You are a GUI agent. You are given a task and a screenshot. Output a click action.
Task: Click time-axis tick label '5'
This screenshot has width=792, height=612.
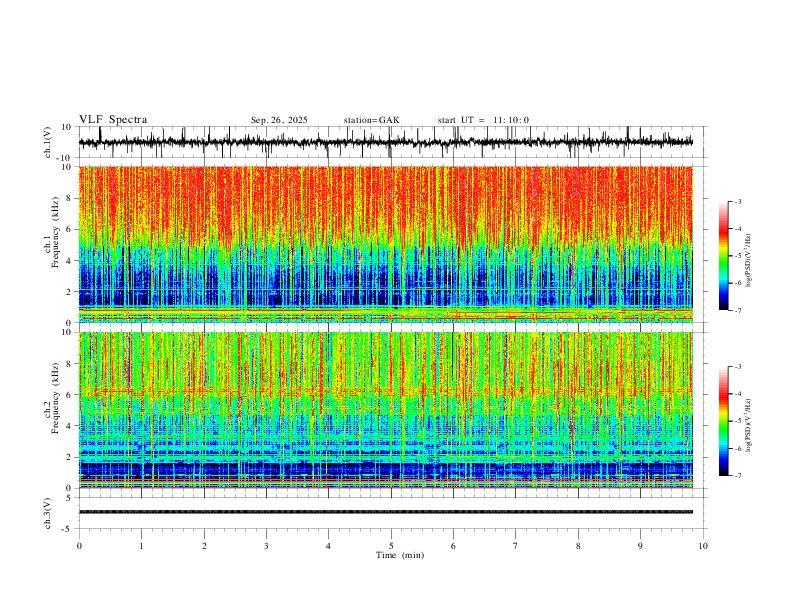point(391,546)
